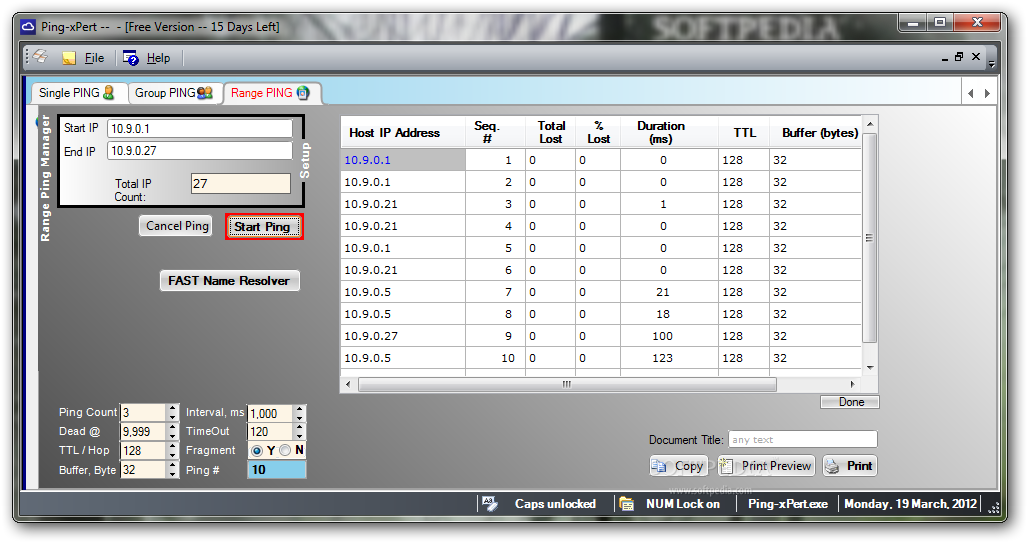1028x543 pixels.
Task: Click the Help question mark icon
Action: click(x=130, y=58)
